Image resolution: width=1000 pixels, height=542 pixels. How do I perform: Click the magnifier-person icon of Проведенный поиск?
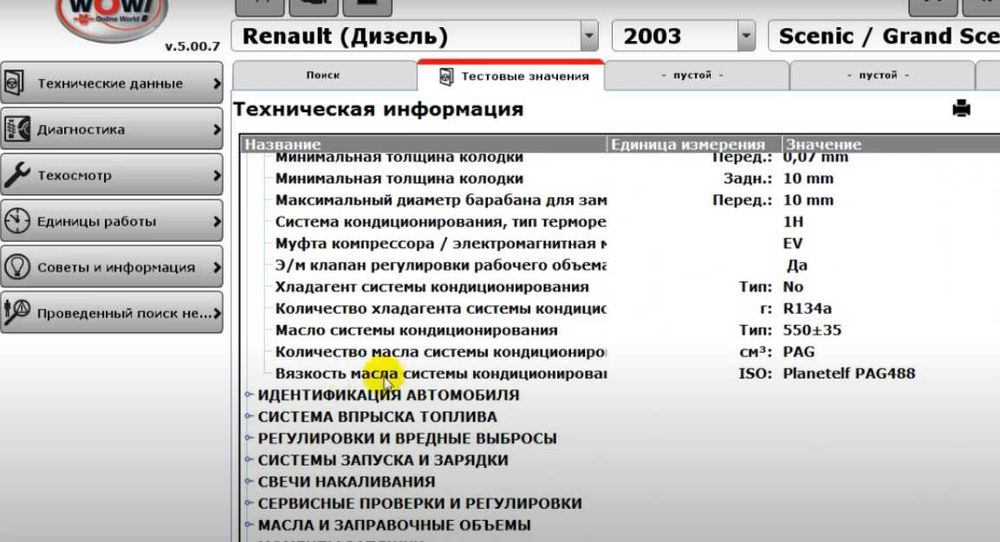click(x=17, y=312)
